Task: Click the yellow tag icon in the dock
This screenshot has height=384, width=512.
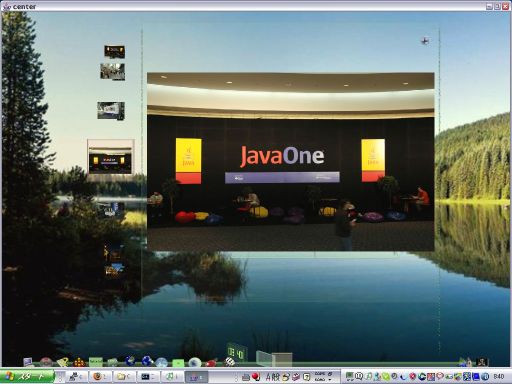Action: click(62, 362)
